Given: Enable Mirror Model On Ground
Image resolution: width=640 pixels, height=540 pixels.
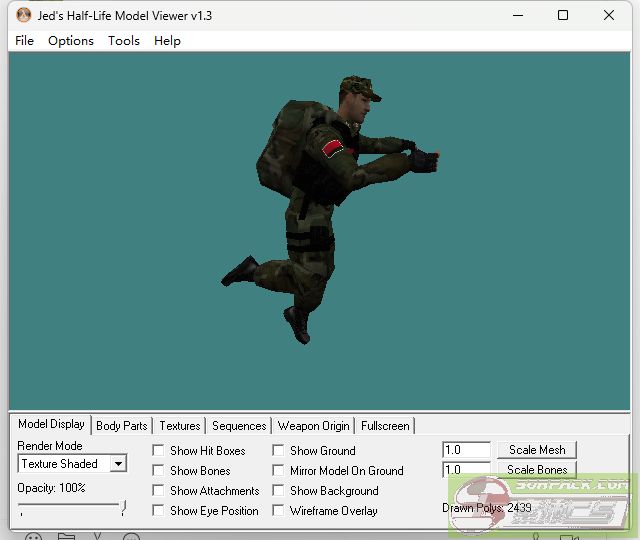Looking at the screenshot, I should pyautogui.click(x=278, y=471).
